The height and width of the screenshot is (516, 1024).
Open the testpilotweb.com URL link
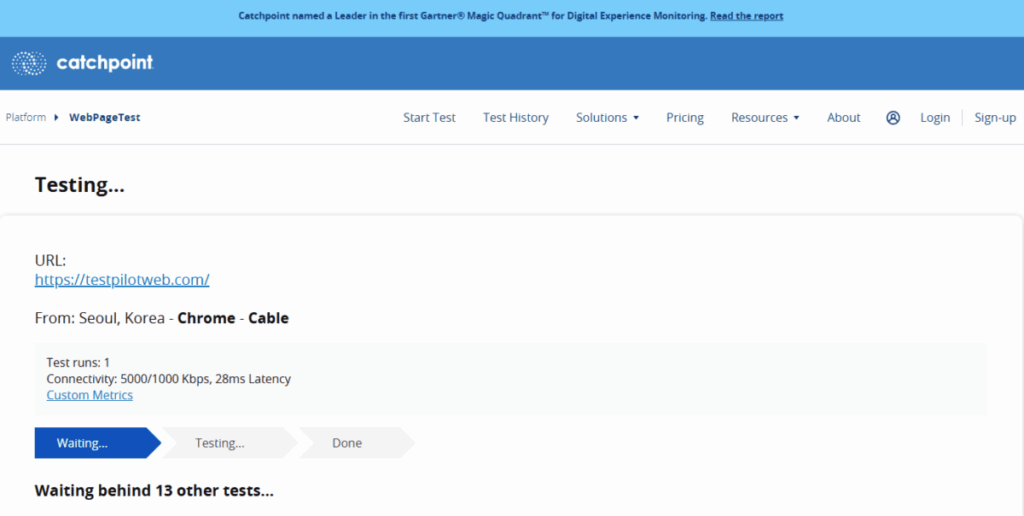(122, 280)
